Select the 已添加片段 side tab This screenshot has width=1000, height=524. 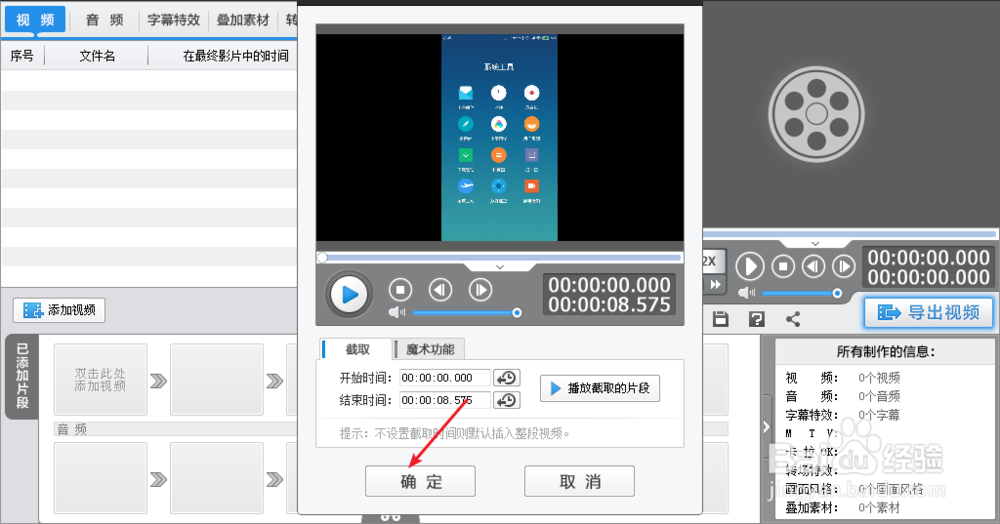pyautogui.click(x=22, y=376)
